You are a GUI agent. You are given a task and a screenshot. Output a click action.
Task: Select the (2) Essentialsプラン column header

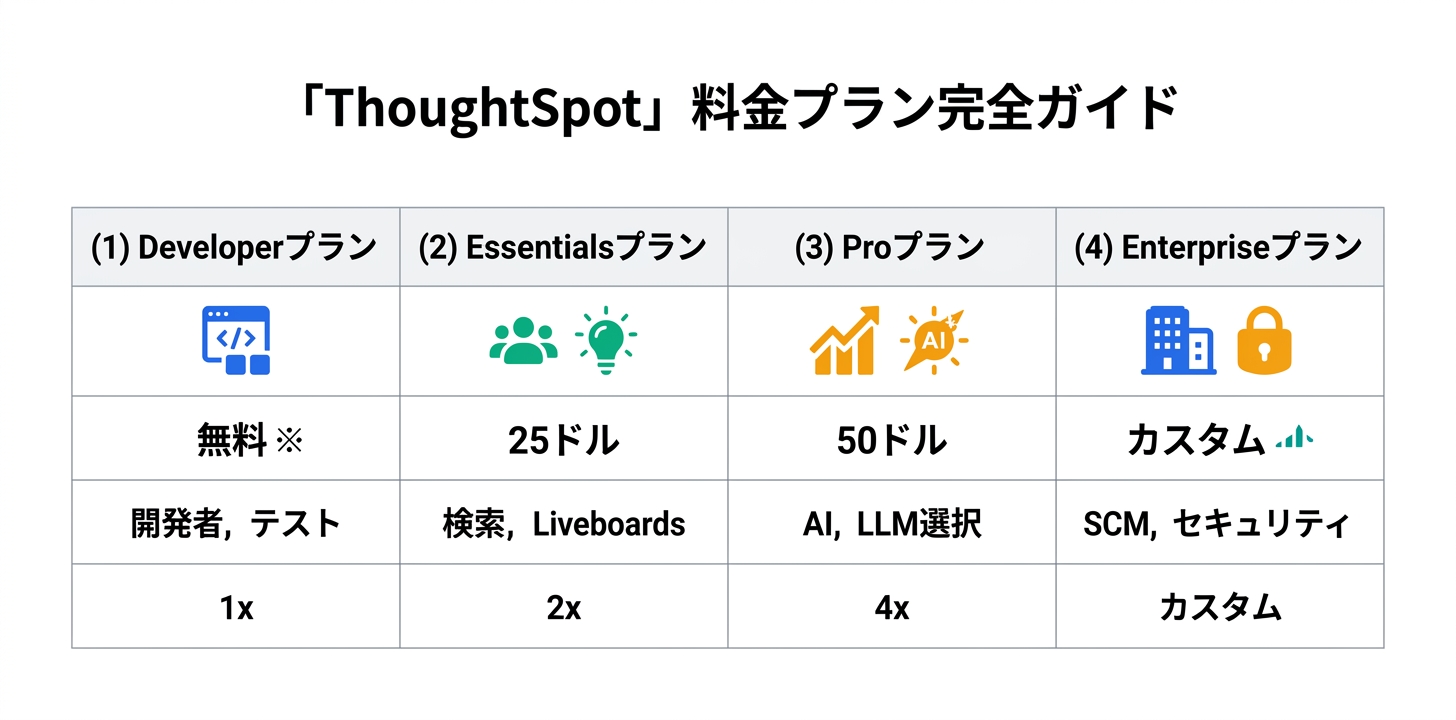coord(563,248)
